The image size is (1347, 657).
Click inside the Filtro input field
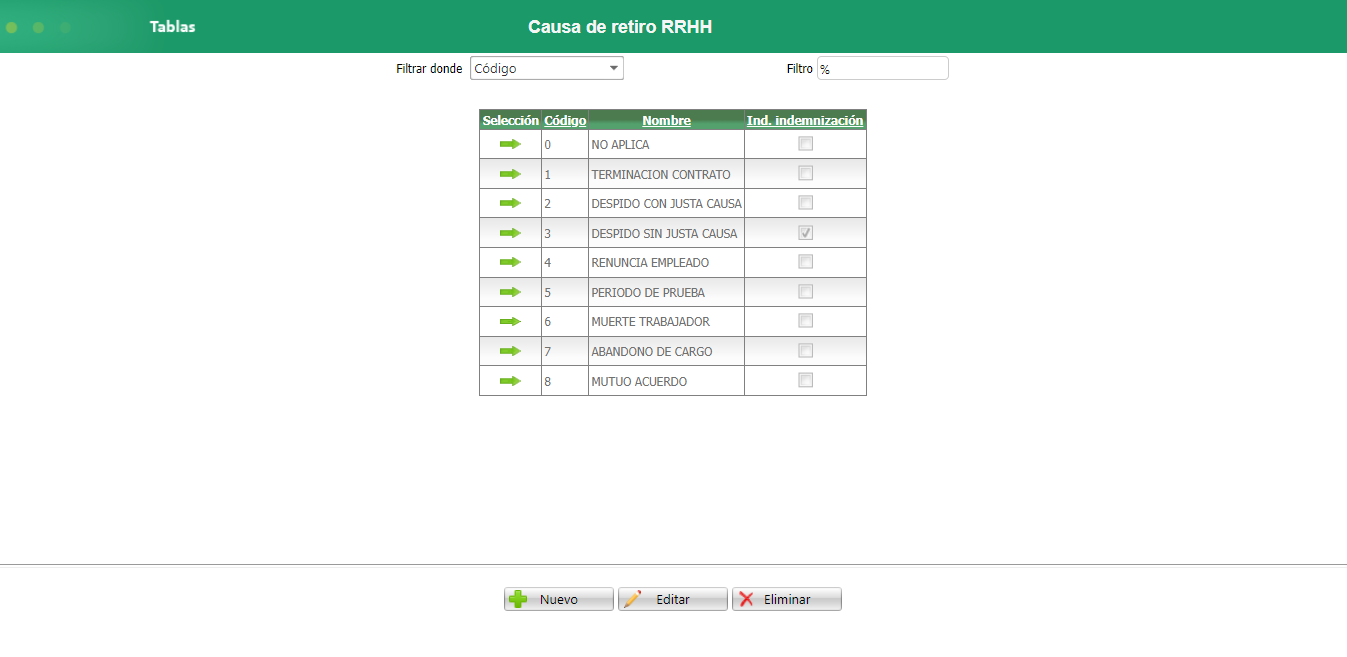click(882, 67)
